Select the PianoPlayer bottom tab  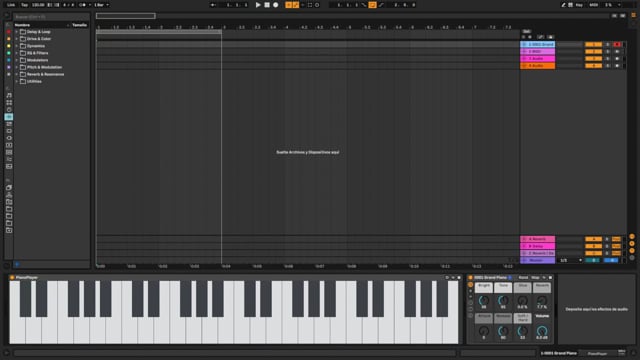[598, 353]
